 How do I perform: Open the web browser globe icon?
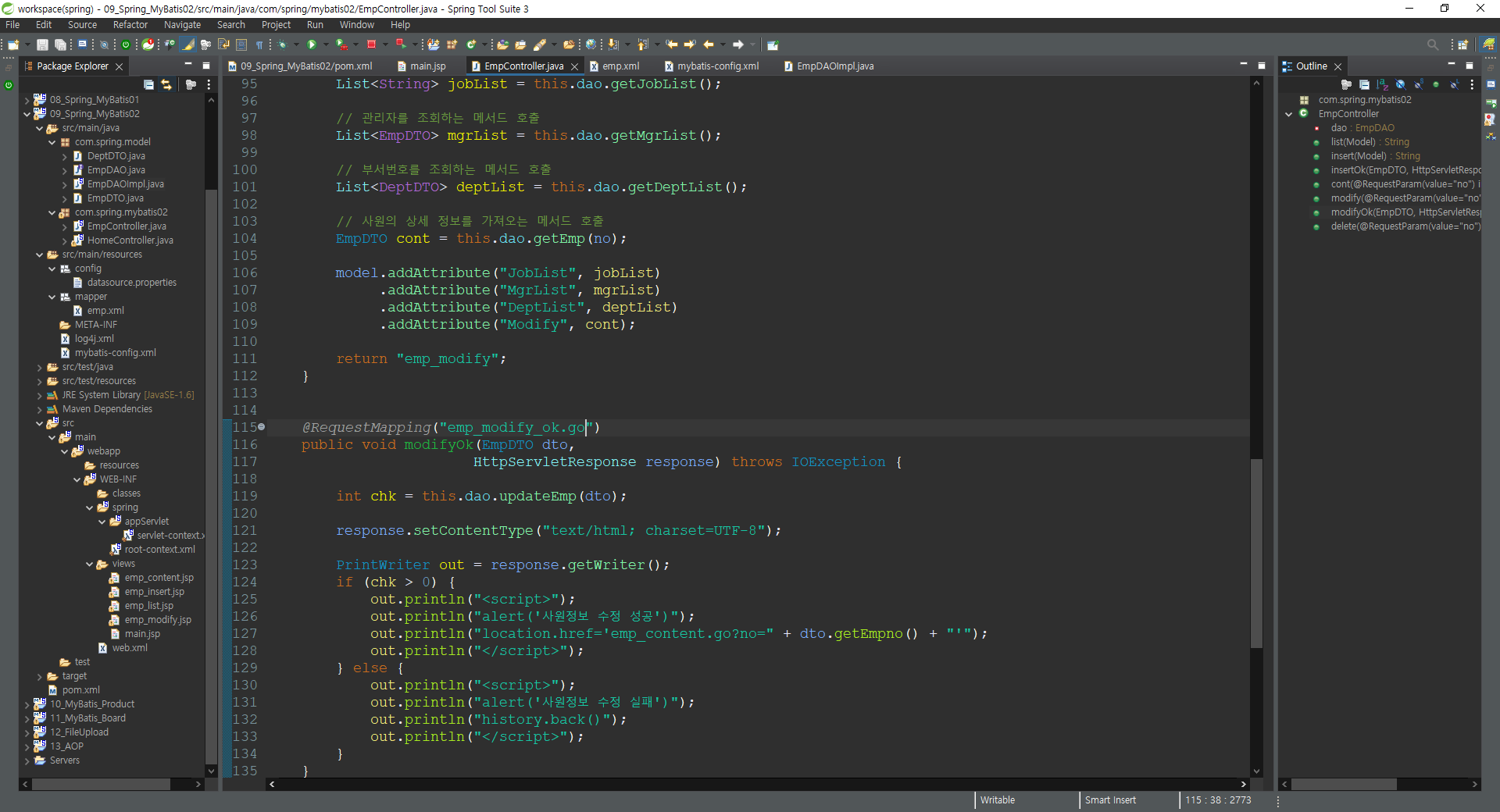591,45
